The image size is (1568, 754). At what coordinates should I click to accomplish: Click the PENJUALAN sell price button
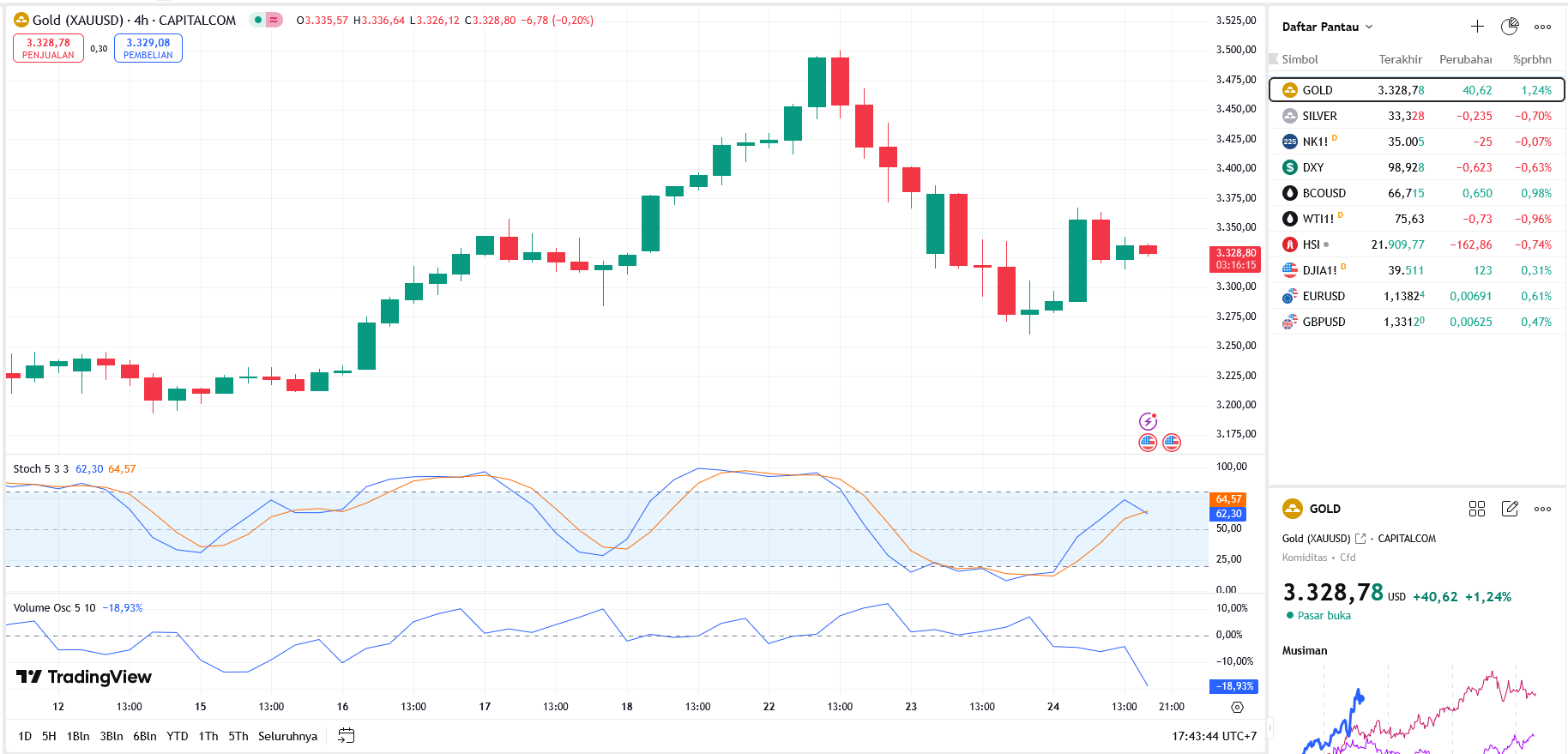(x=48, y=48)
